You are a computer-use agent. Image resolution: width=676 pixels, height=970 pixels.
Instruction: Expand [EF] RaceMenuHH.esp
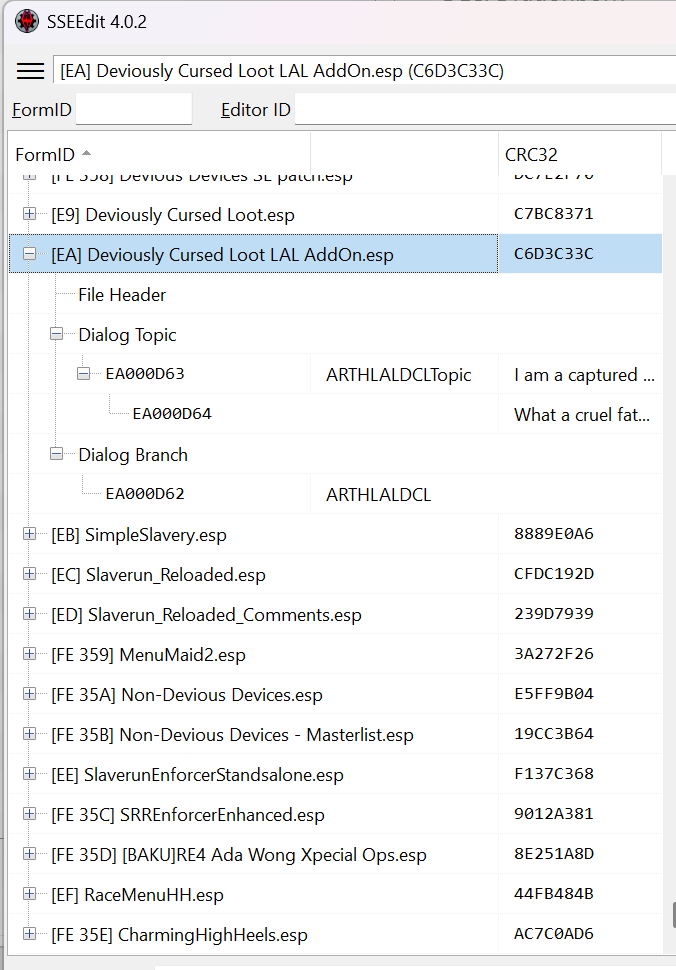click(x=29, y=894)
